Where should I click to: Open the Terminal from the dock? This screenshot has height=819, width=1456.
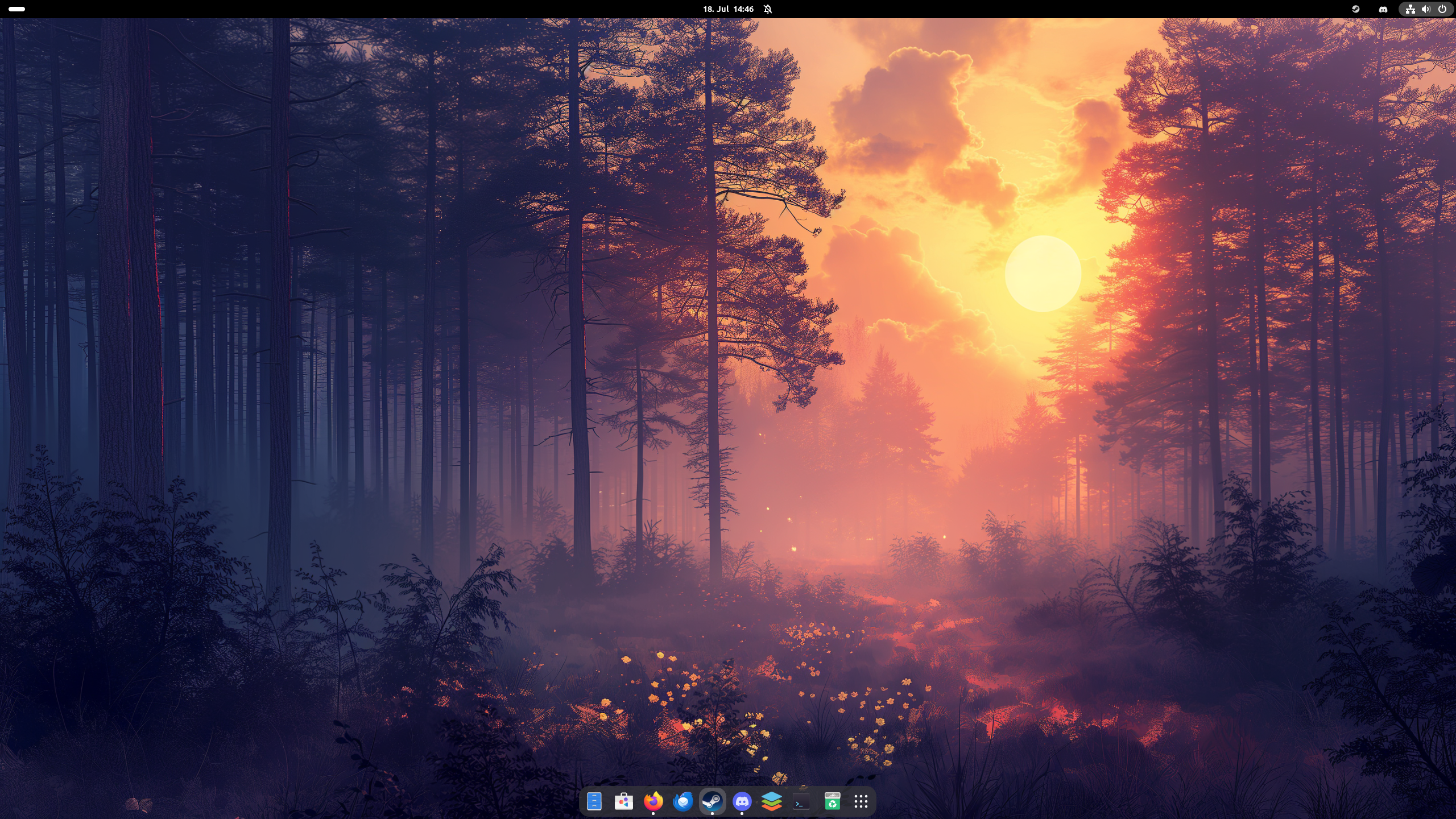tap(801, 801)
